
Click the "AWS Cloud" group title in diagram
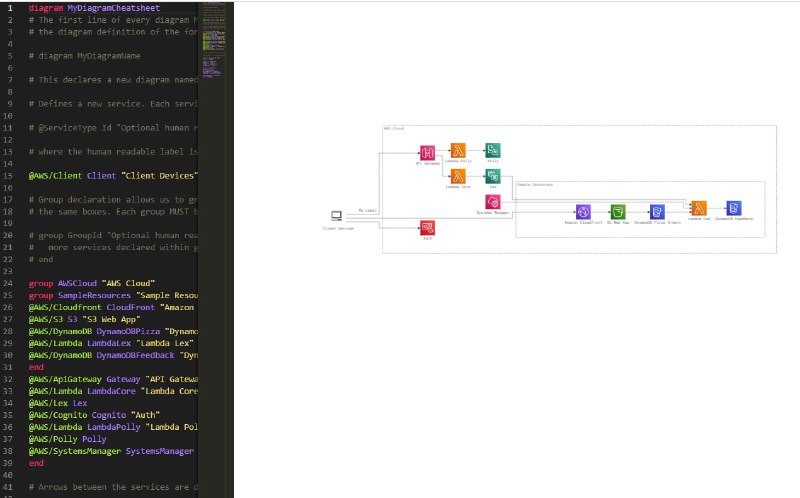tap(394, 129)
